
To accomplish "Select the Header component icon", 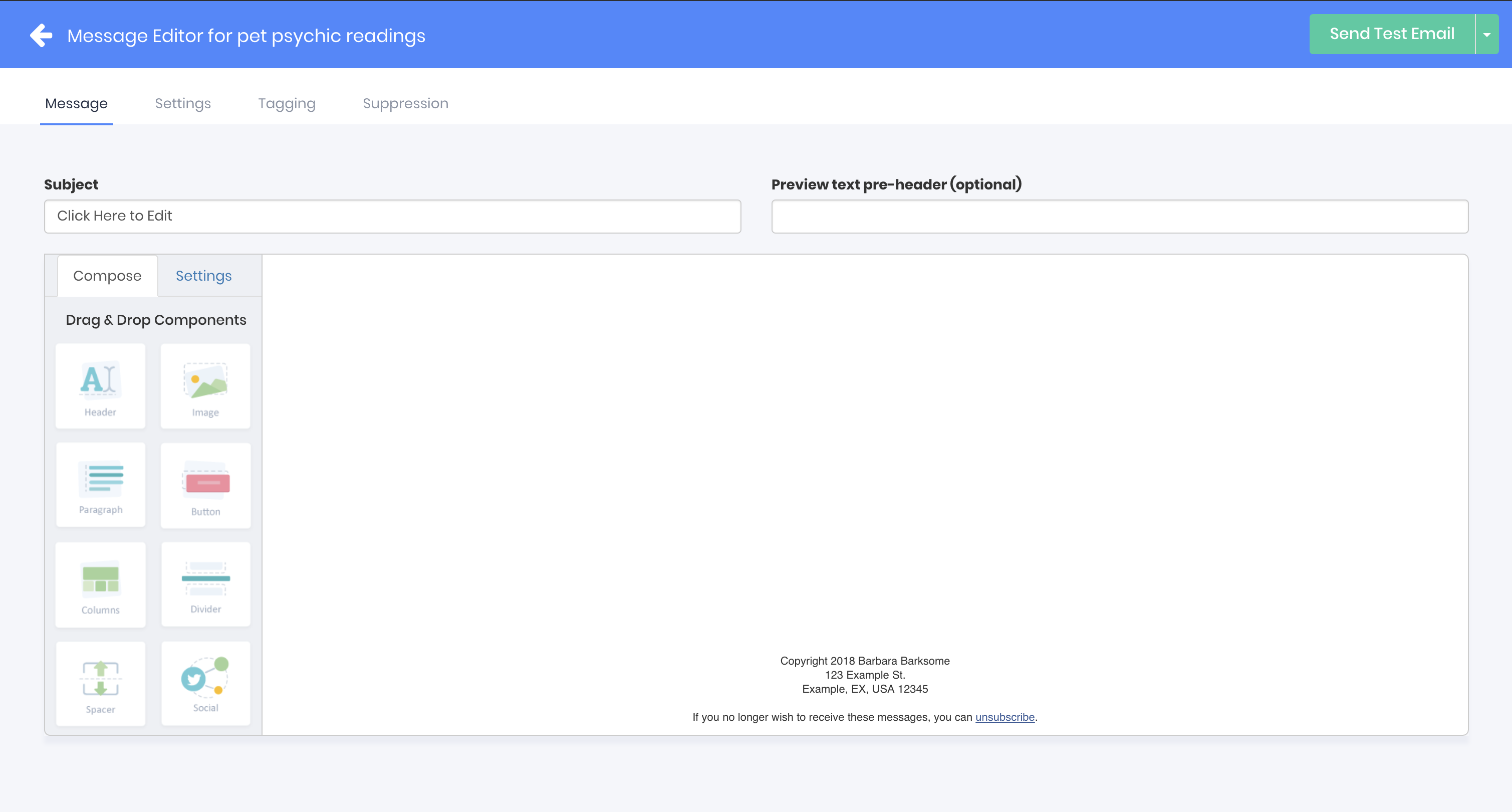I will pyautogui.click(x=100, y=386).
